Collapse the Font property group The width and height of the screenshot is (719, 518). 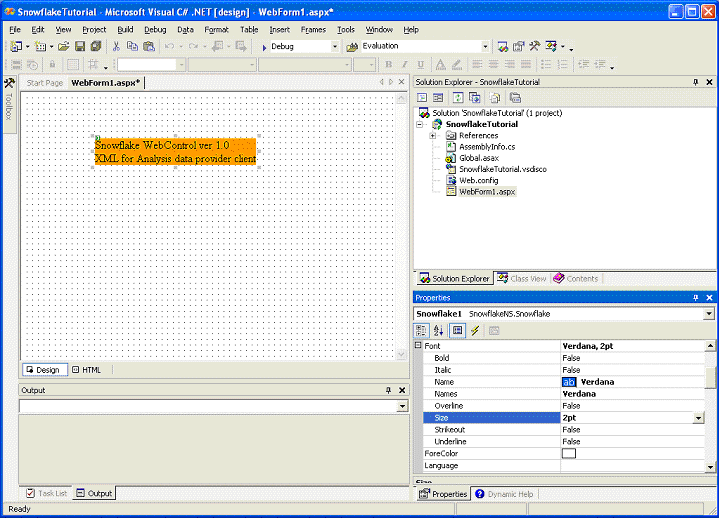418,345
